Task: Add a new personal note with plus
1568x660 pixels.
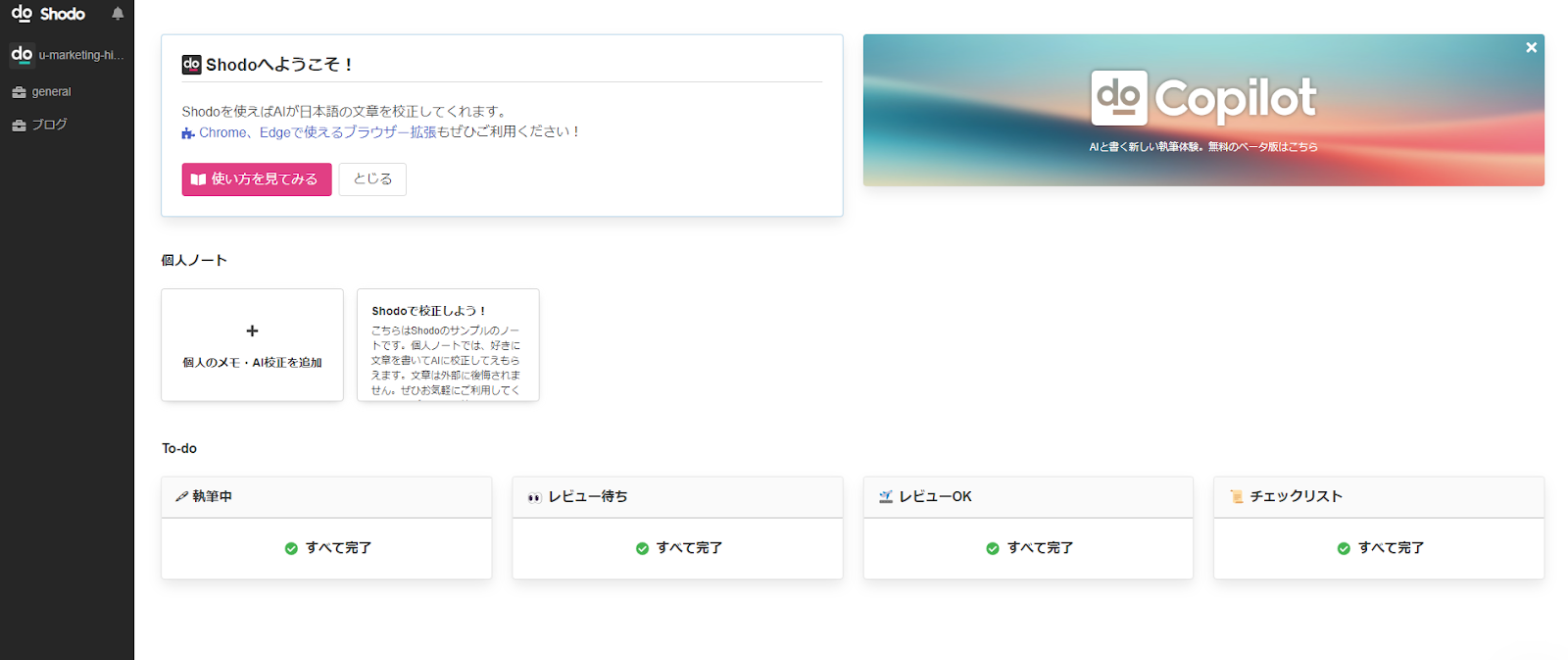Action: click(x=252, y=331)
